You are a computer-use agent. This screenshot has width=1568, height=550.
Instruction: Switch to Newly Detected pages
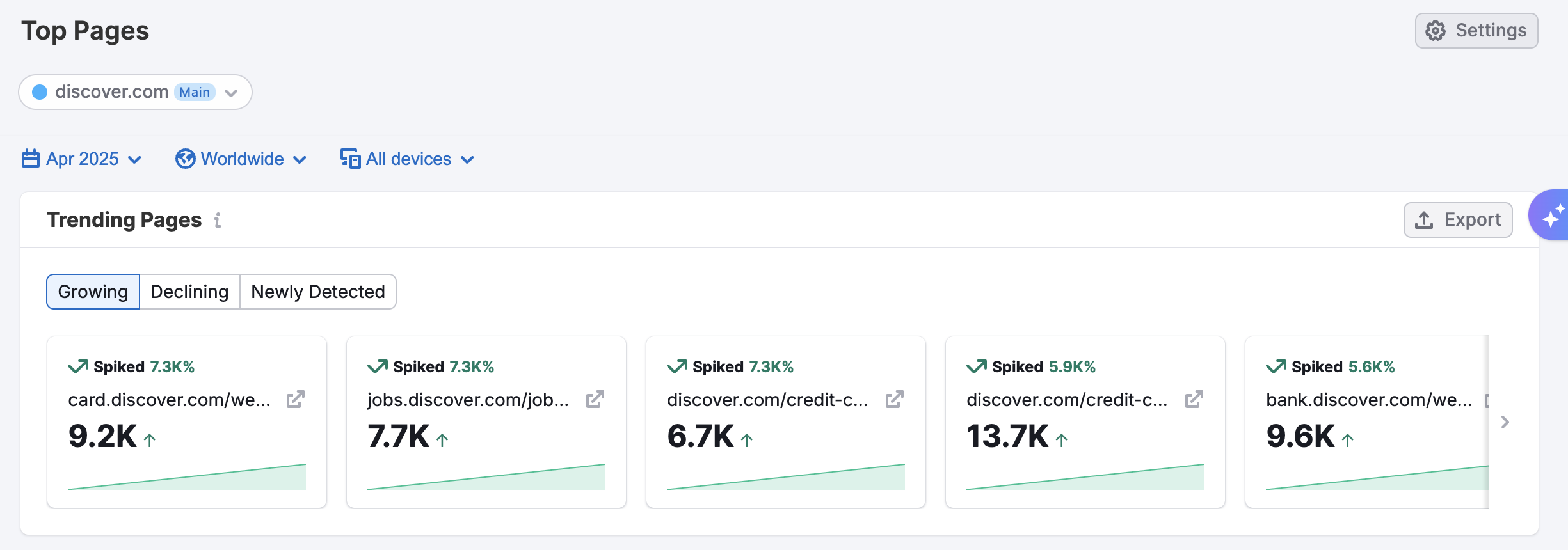pos(318,292)
